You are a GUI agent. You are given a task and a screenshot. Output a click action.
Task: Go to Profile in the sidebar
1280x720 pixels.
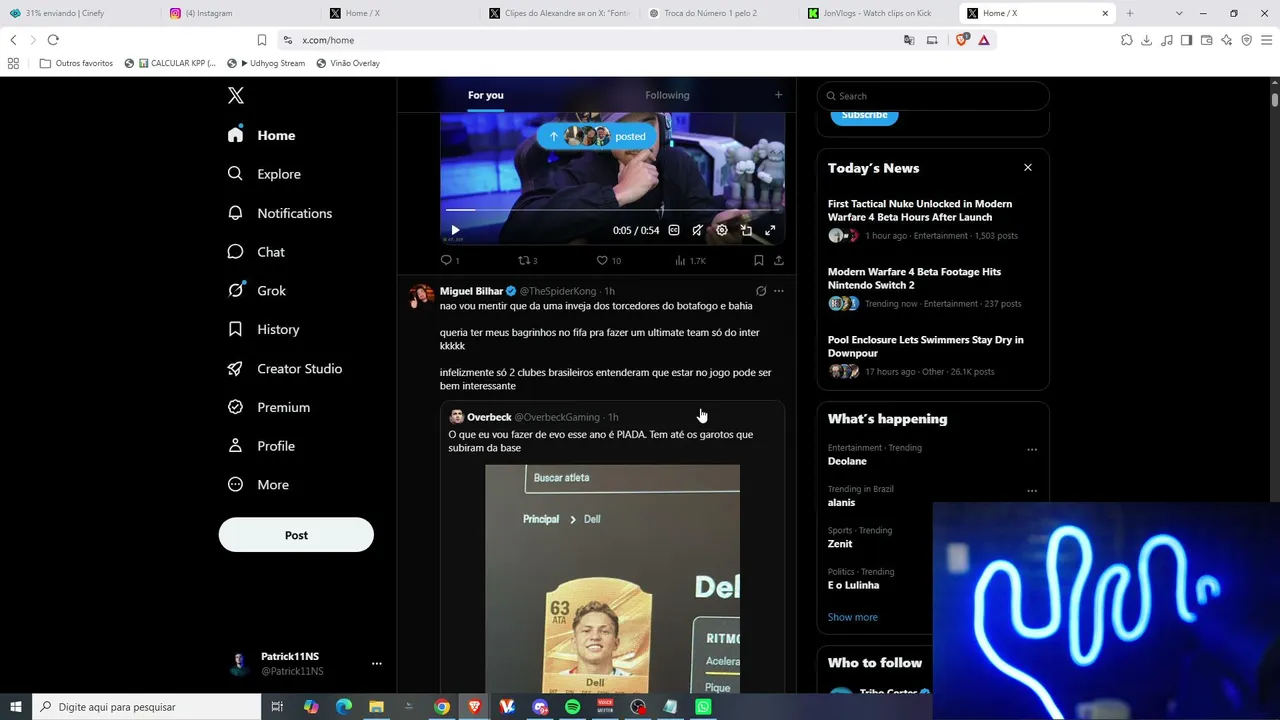point(262,446)
